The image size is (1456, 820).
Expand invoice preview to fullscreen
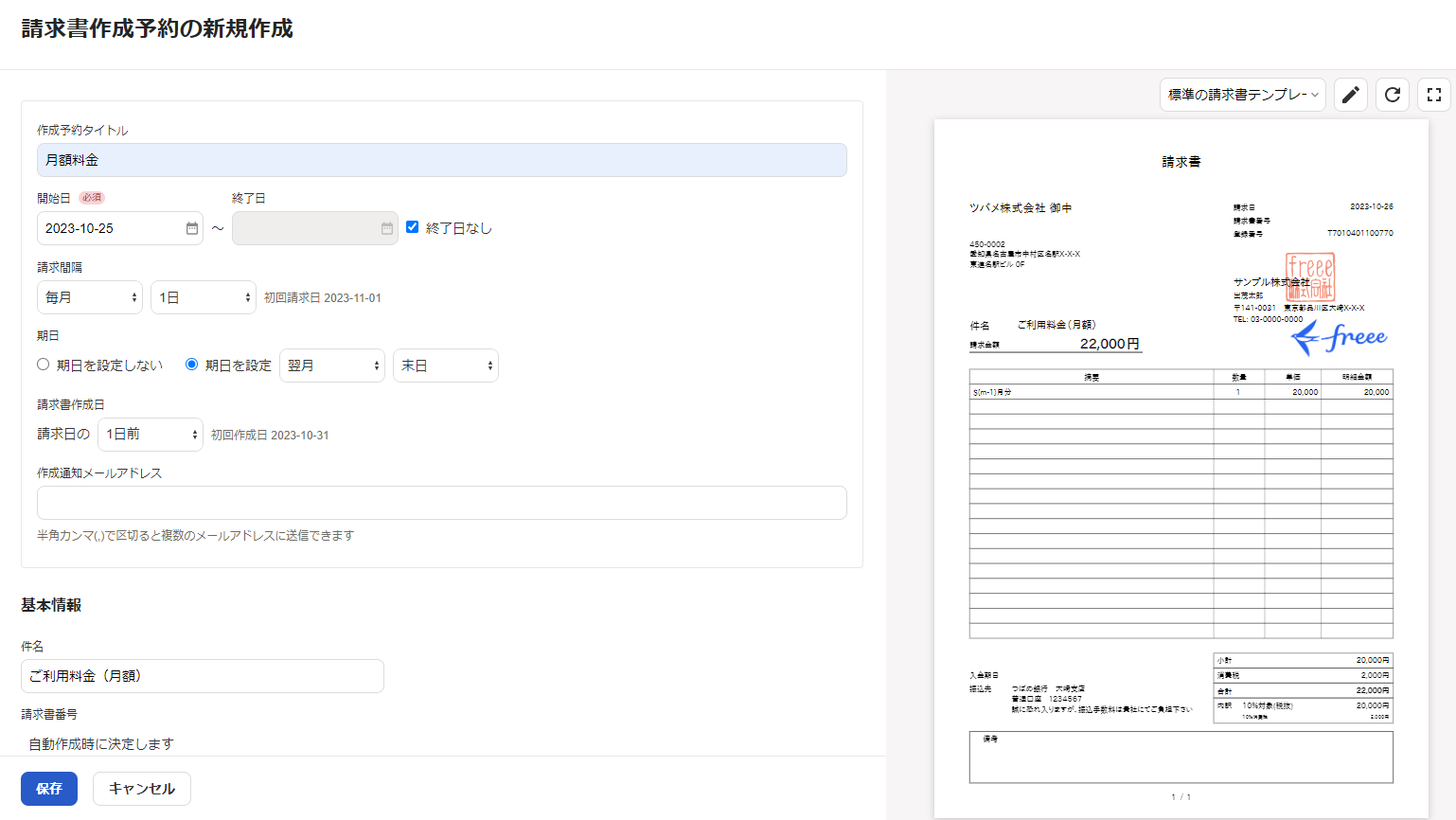coord(1434,95)
